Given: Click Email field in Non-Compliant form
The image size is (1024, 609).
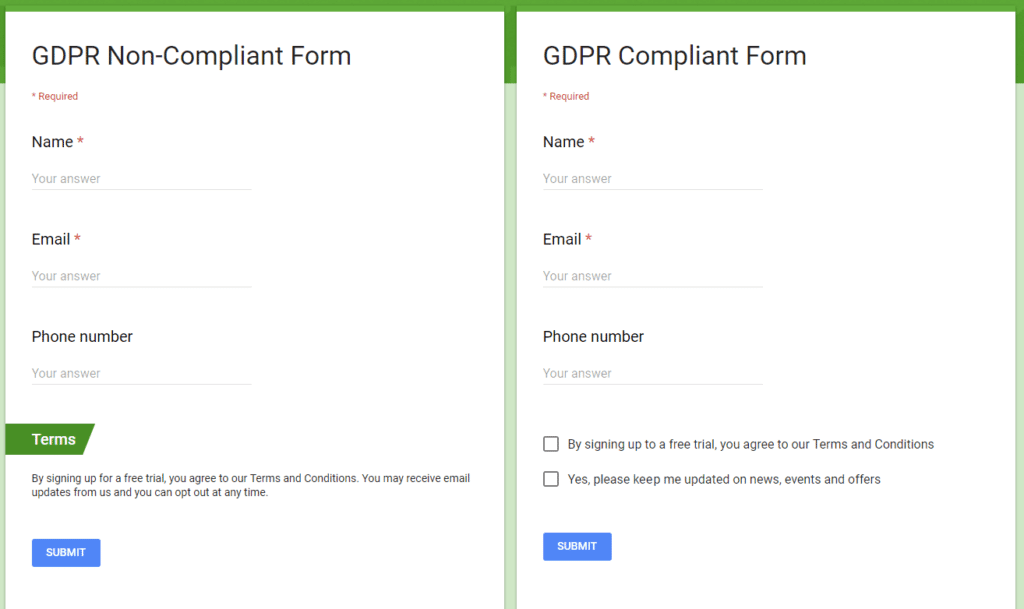Looking at the screenshot, I should pos(141,276).
